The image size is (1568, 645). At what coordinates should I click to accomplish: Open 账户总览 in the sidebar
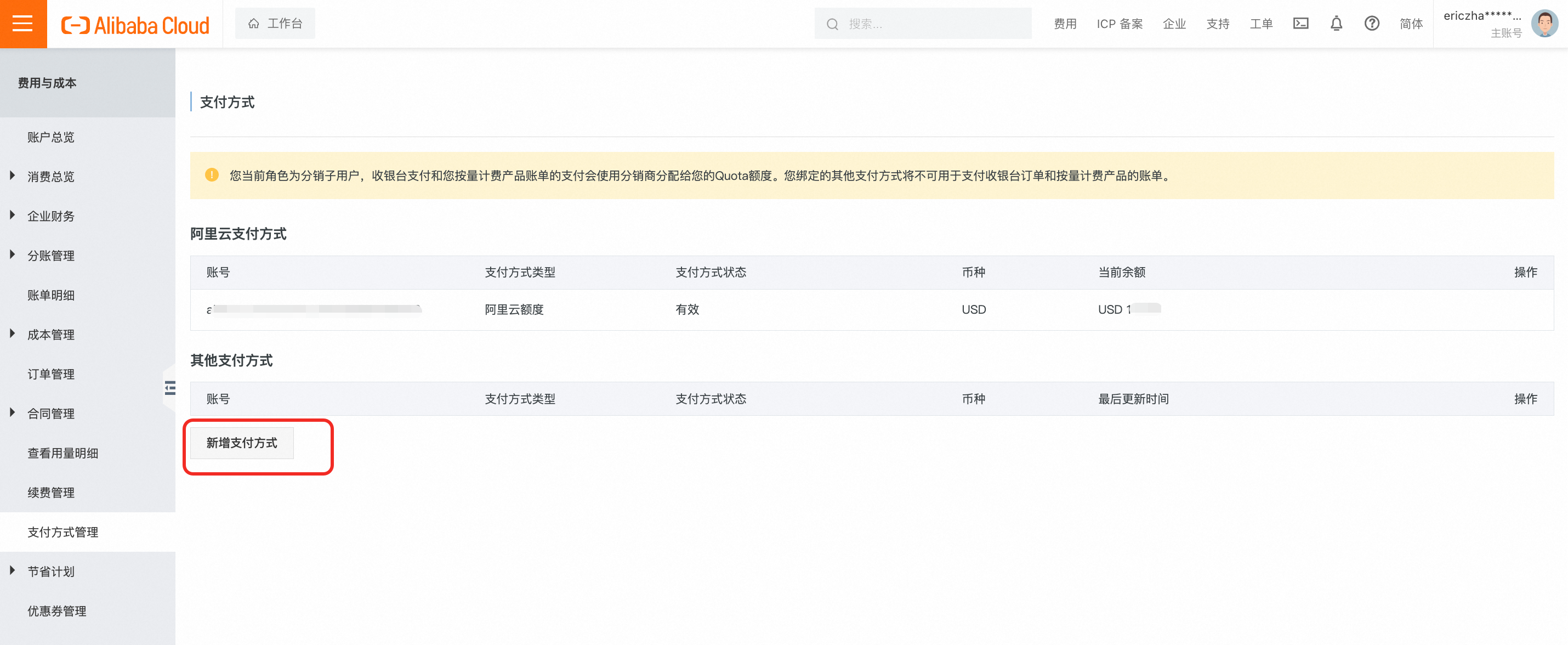coord(50,137)
